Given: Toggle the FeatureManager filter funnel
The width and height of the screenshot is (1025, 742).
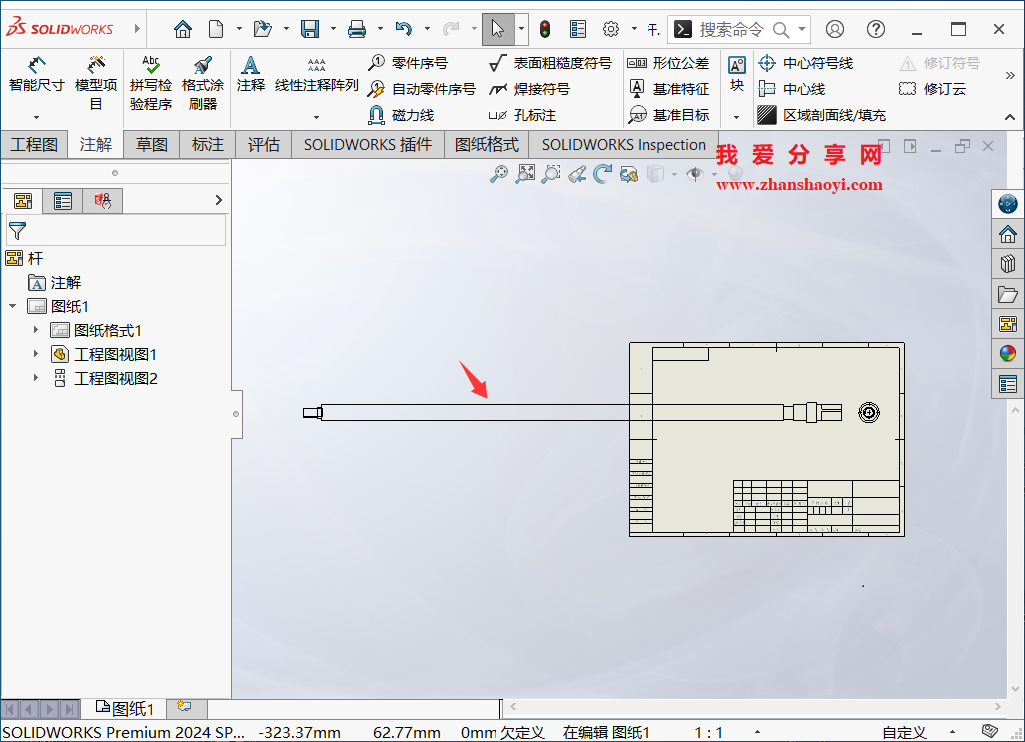Looking at the screenshot, I should coord(17,230).
